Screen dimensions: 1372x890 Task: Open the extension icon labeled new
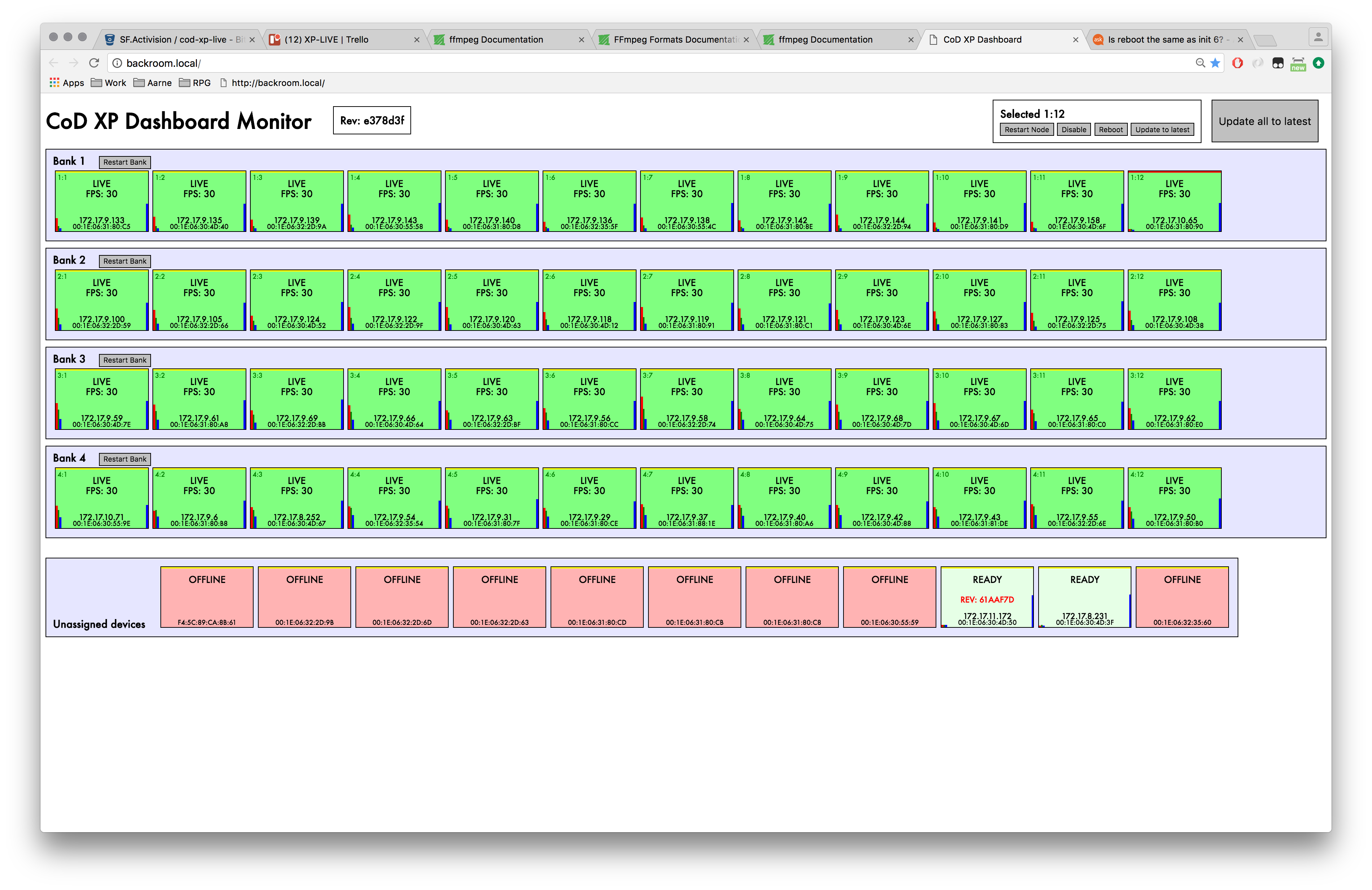pyautogui.click(x=1298, y=64)
